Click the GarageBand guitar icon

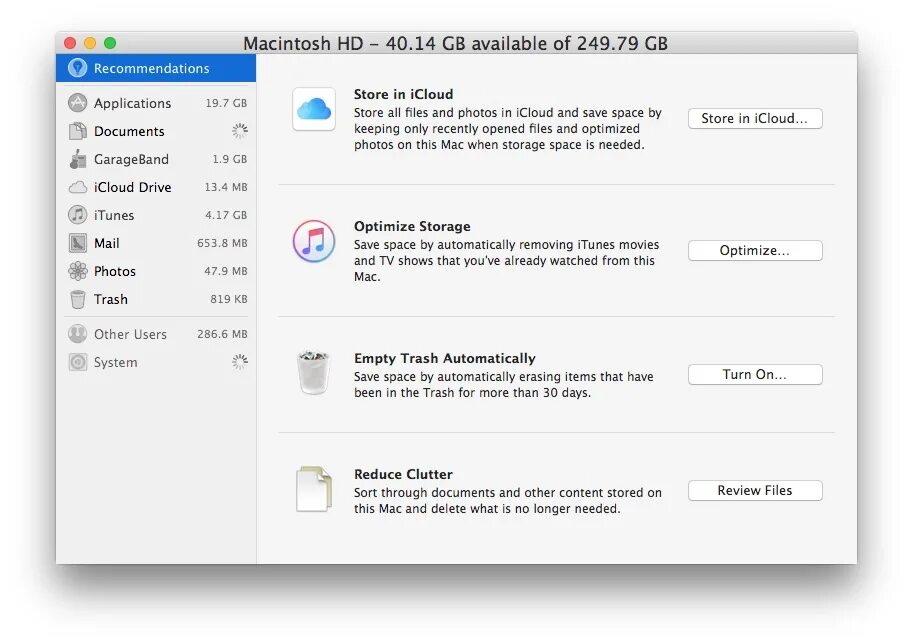point(77,159)
